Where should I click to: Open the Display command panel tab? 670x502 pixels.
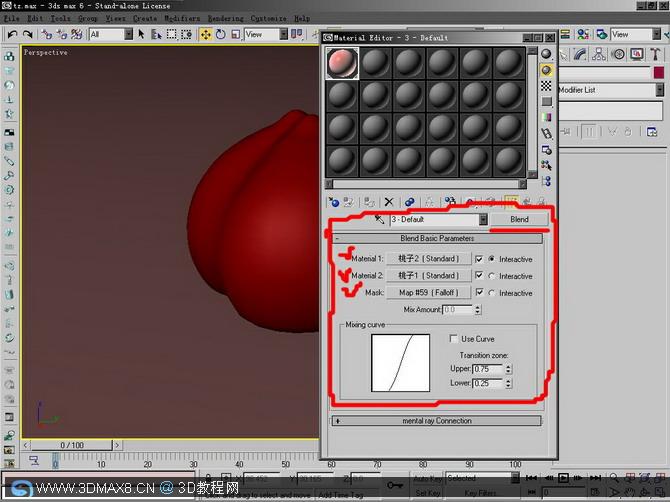coord(637,54)
